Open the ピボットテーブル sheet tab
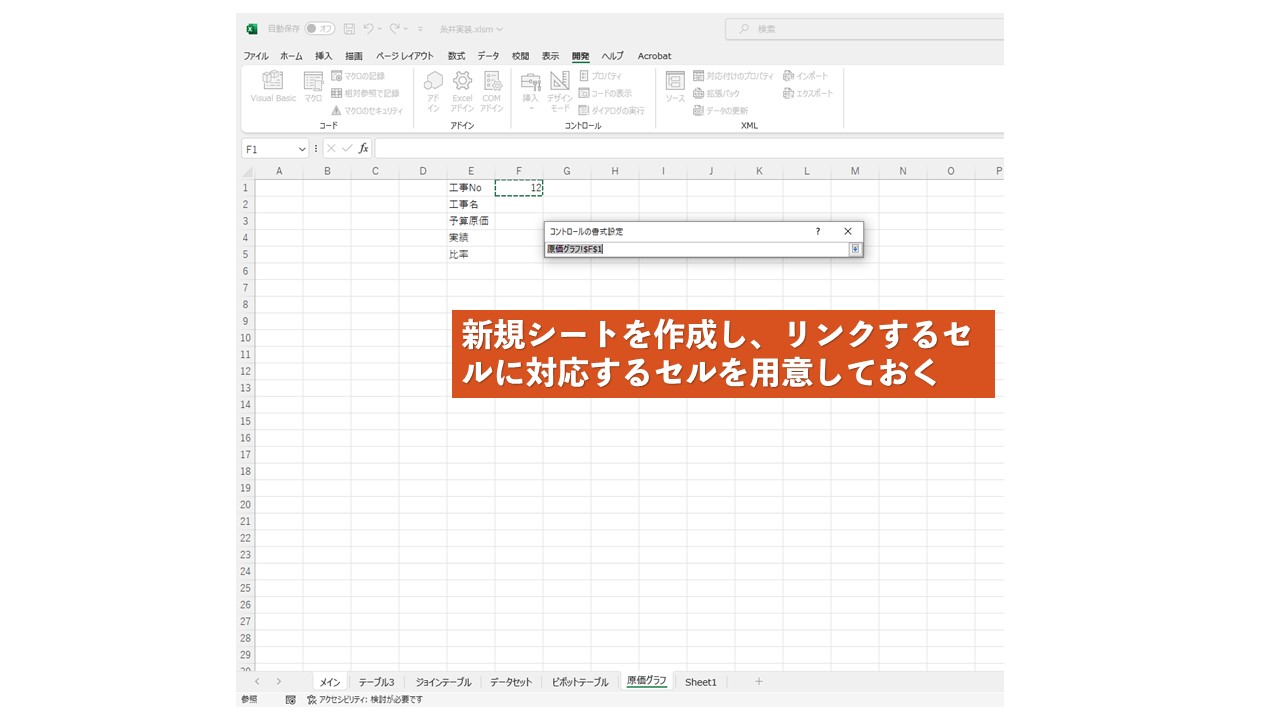The width and height of the screenshot is (1280, 720). pyautogui.click(x=580, y=682)
